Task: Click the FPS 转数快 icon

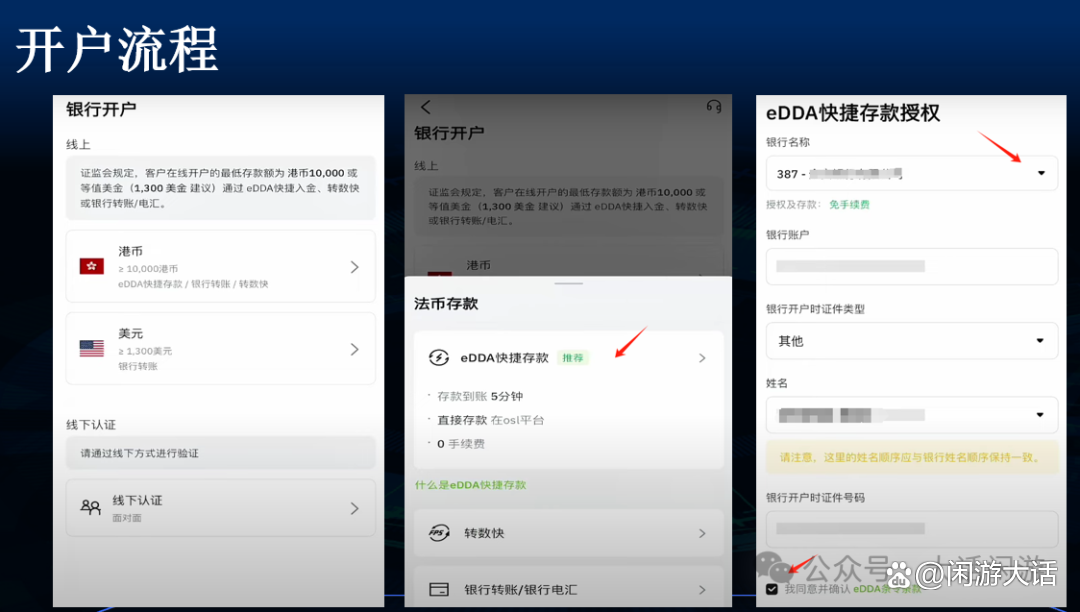Action: (x=439, y=533)
